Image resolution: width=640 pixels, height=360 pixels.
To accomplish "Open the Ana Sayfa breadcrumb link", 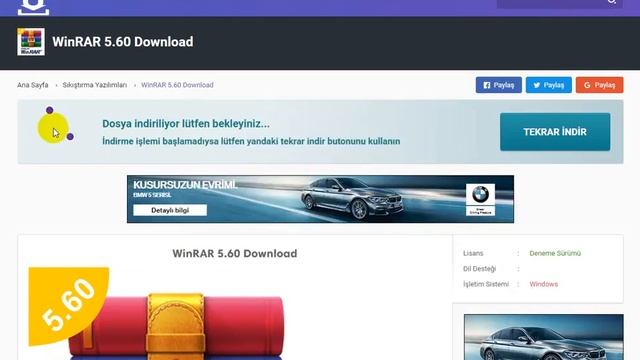I will [33, 85].
